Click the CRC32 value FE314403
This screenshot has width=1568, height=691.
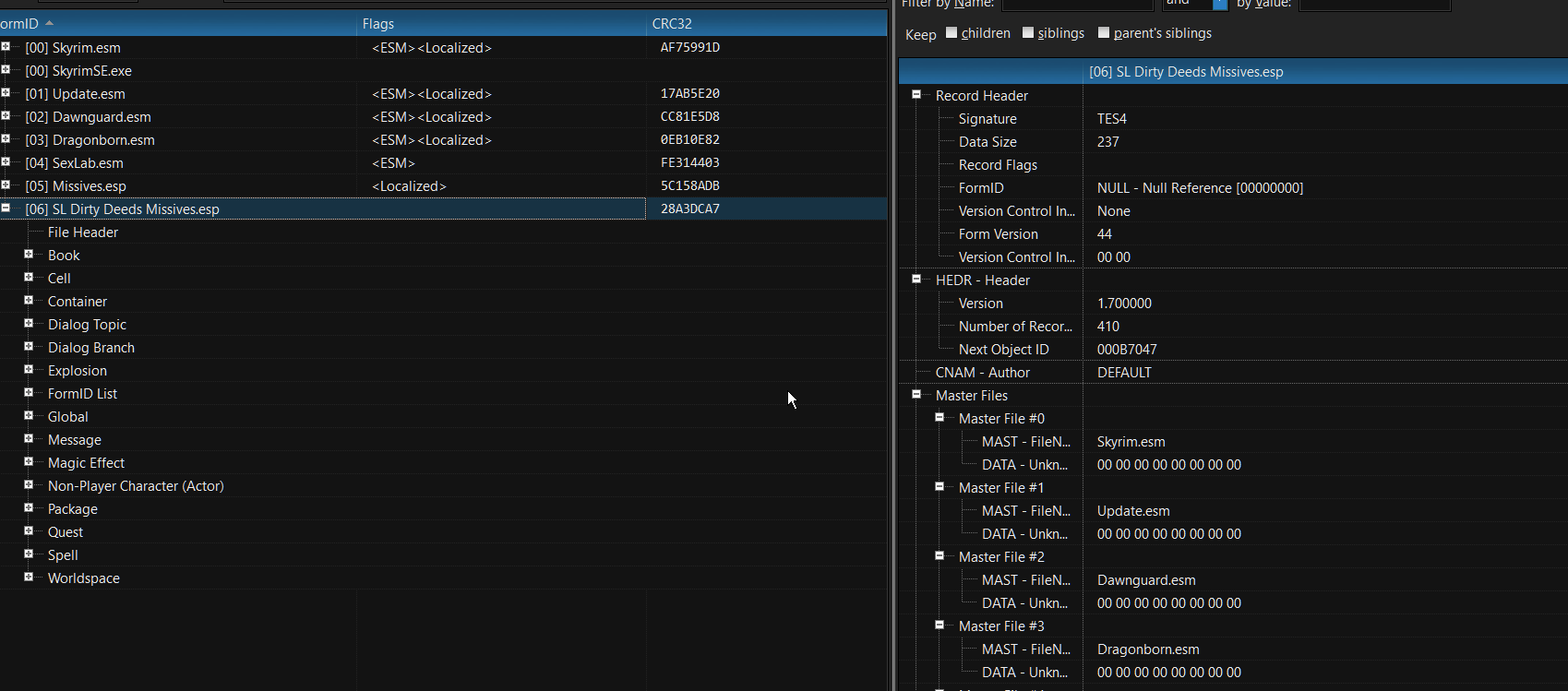point(690,162)
